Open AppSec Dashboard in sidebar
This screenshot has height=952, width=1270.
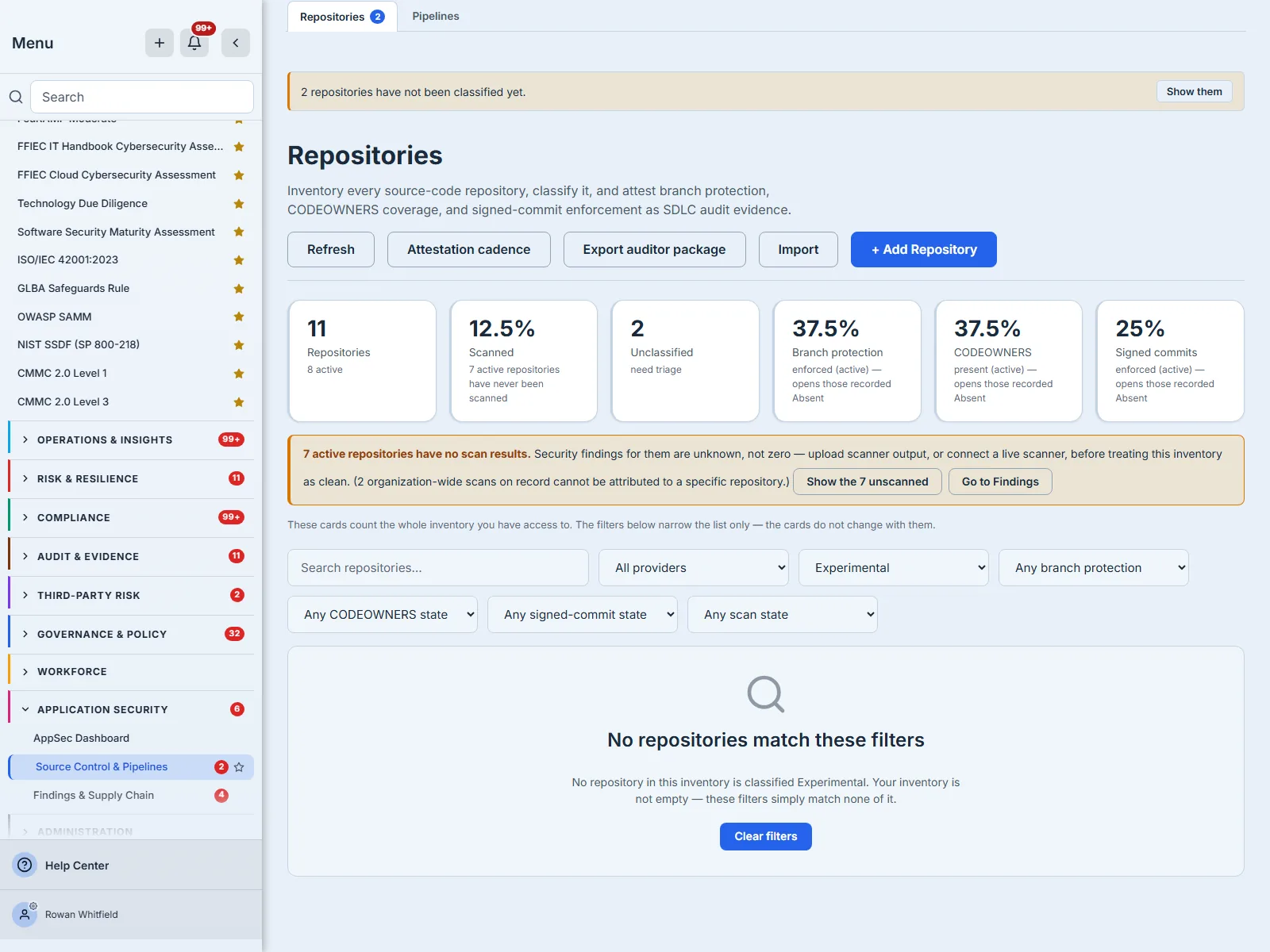click(x=131, y=738)
